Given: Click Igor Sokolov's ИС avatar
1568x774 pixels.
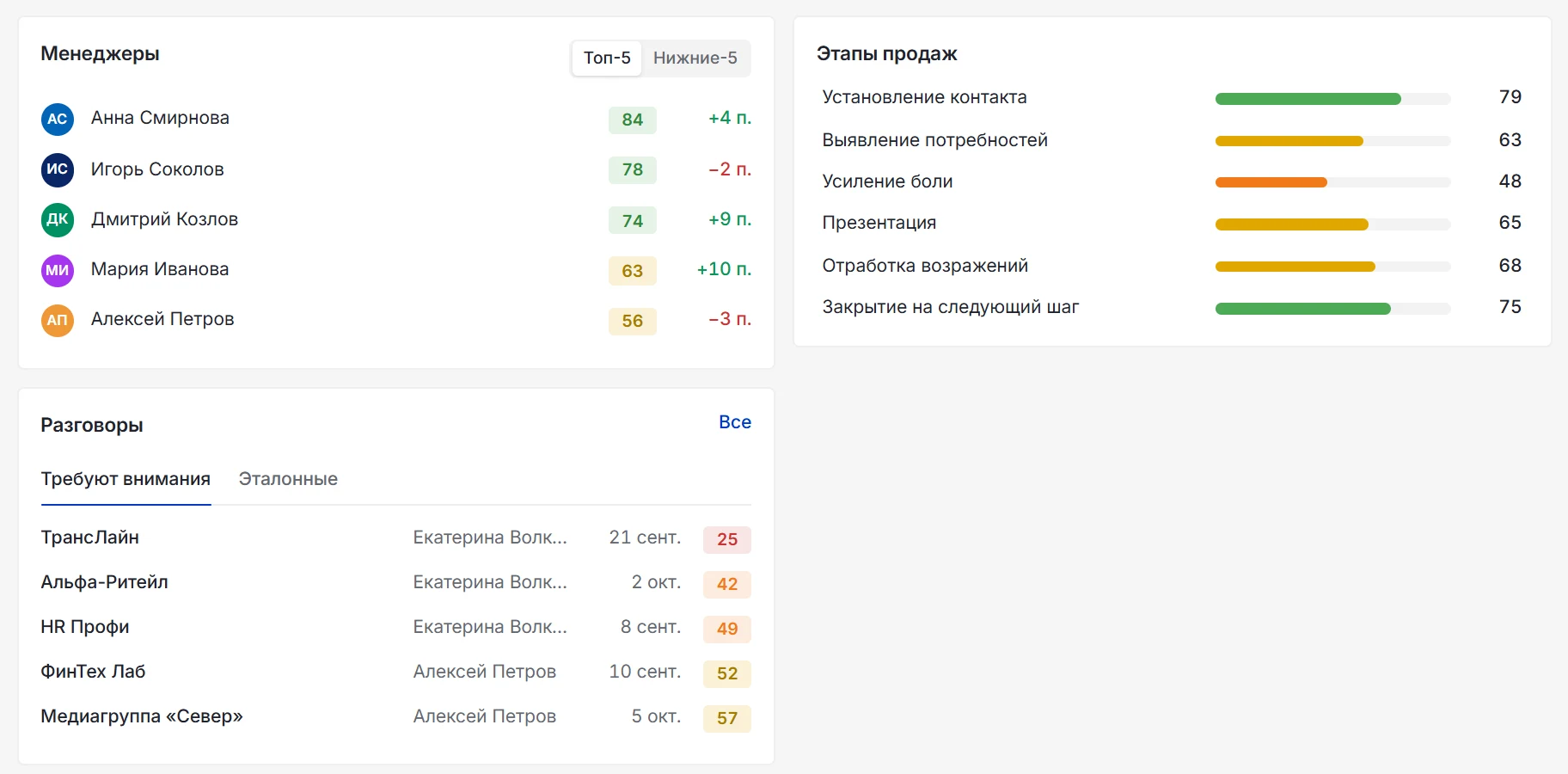Looking at the screenshot, I should click(58, 169).
